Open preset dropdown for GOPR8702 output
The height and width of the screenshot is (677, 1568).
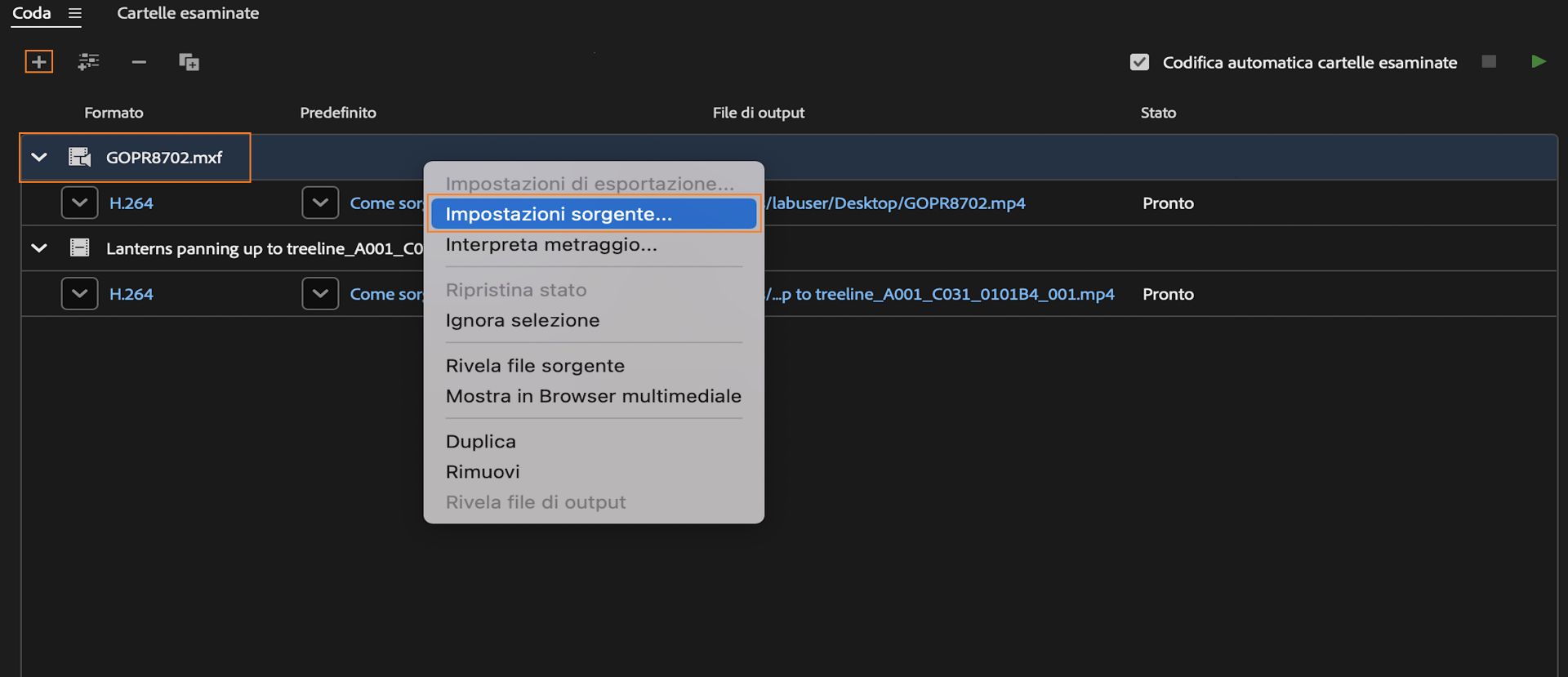(320, 203)
